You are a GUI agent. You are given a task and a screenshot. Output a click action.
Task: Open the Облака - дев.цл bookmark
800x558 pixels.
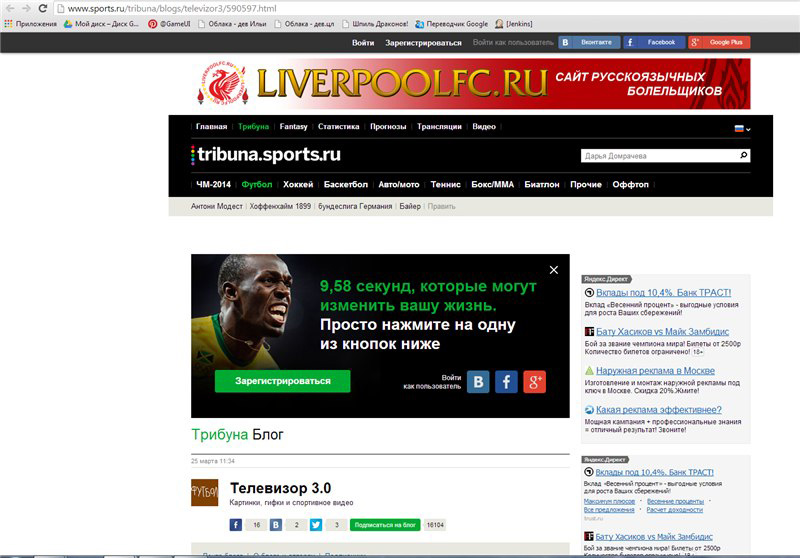click(x=305, y=23)
